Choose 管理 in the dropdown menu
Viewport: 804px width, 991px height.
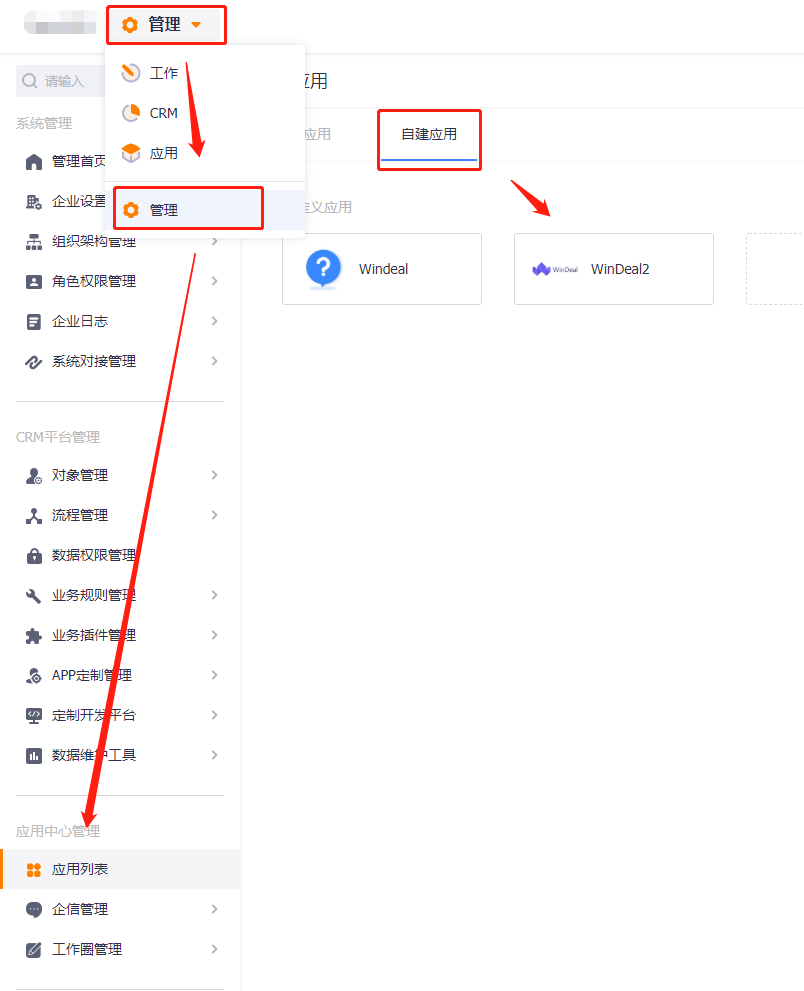coord(164,210)
